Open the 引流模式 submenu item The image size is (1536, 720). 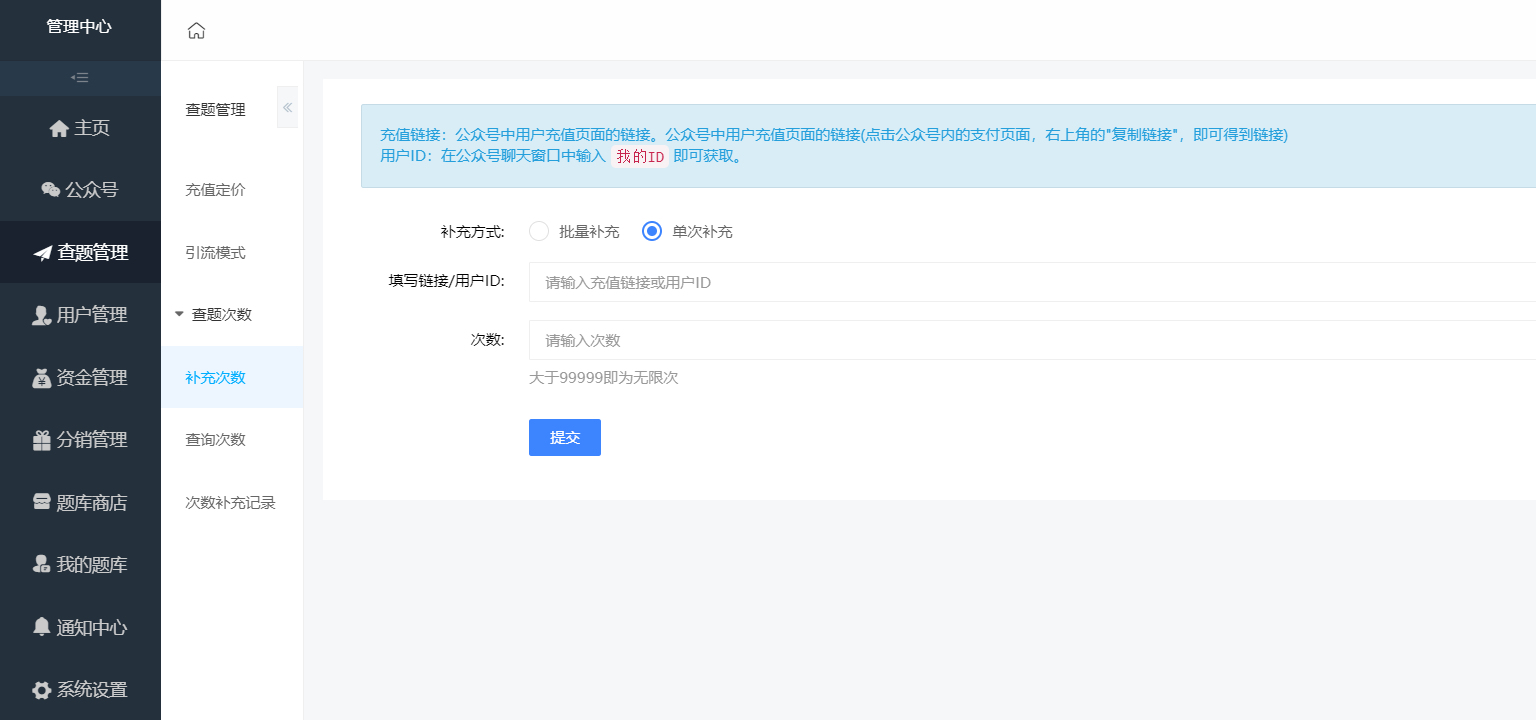point(232,253)
